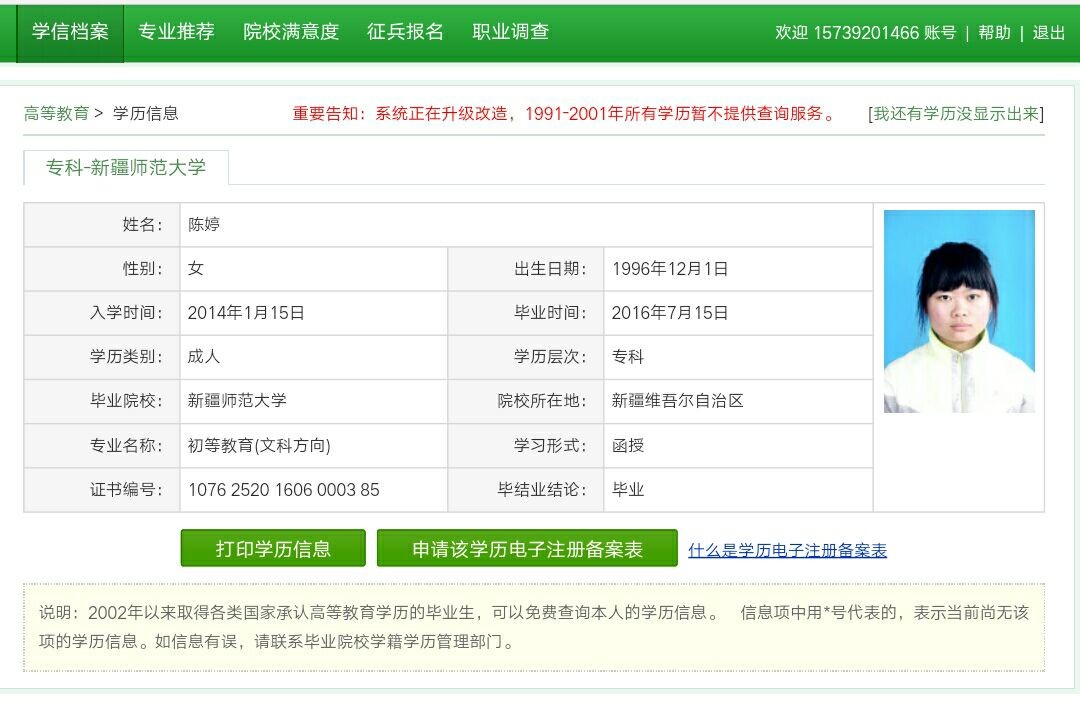Click the 姓名 field label

143,224
